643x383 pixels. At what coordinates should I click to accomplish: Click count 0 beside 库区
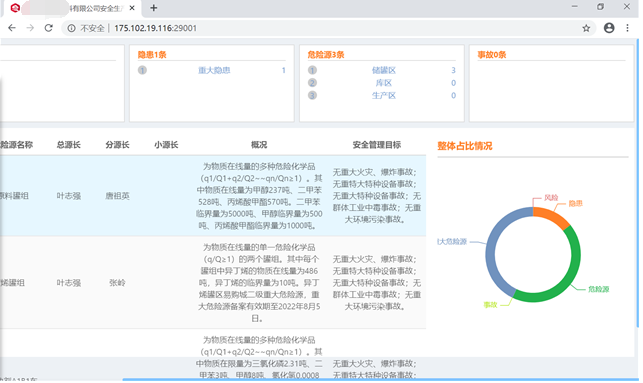point(453,83)
